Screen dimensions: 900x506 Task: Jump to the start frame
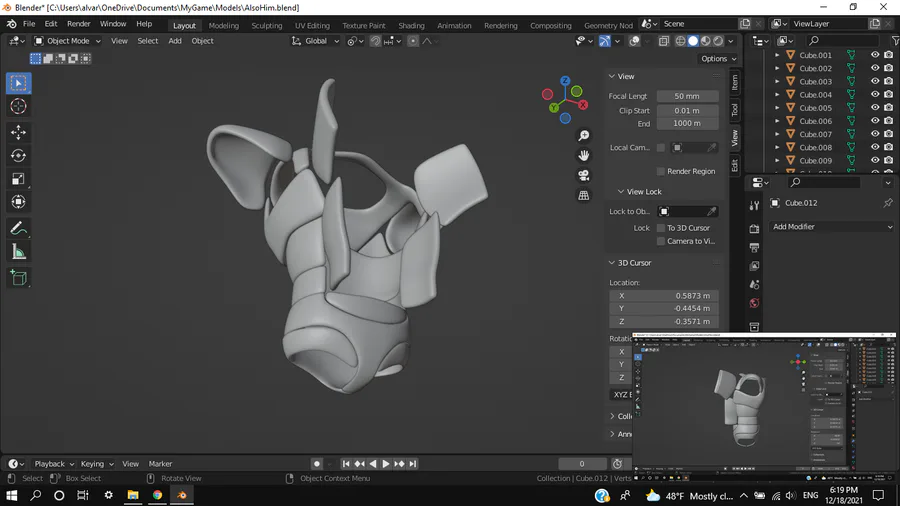click(x=346, y=464)
